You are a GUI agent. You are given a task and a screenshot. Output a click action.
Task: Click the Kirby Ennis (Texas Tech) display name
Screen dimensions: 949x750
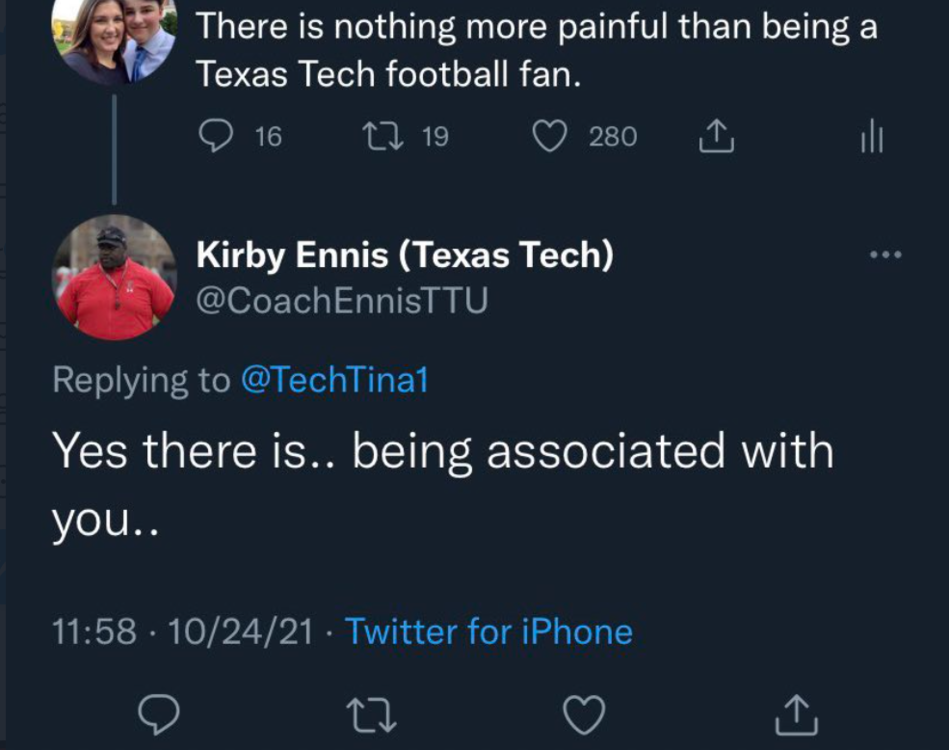point(404,256)
